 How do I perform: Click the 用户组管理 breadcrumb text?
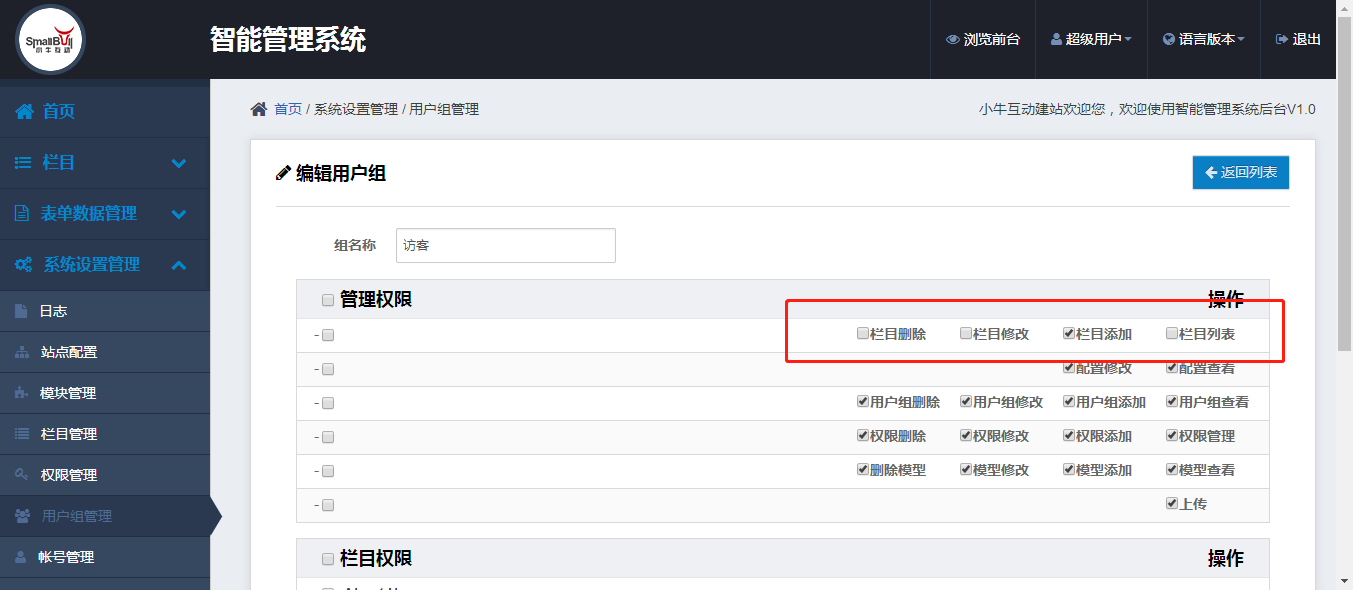click(444, 109)
